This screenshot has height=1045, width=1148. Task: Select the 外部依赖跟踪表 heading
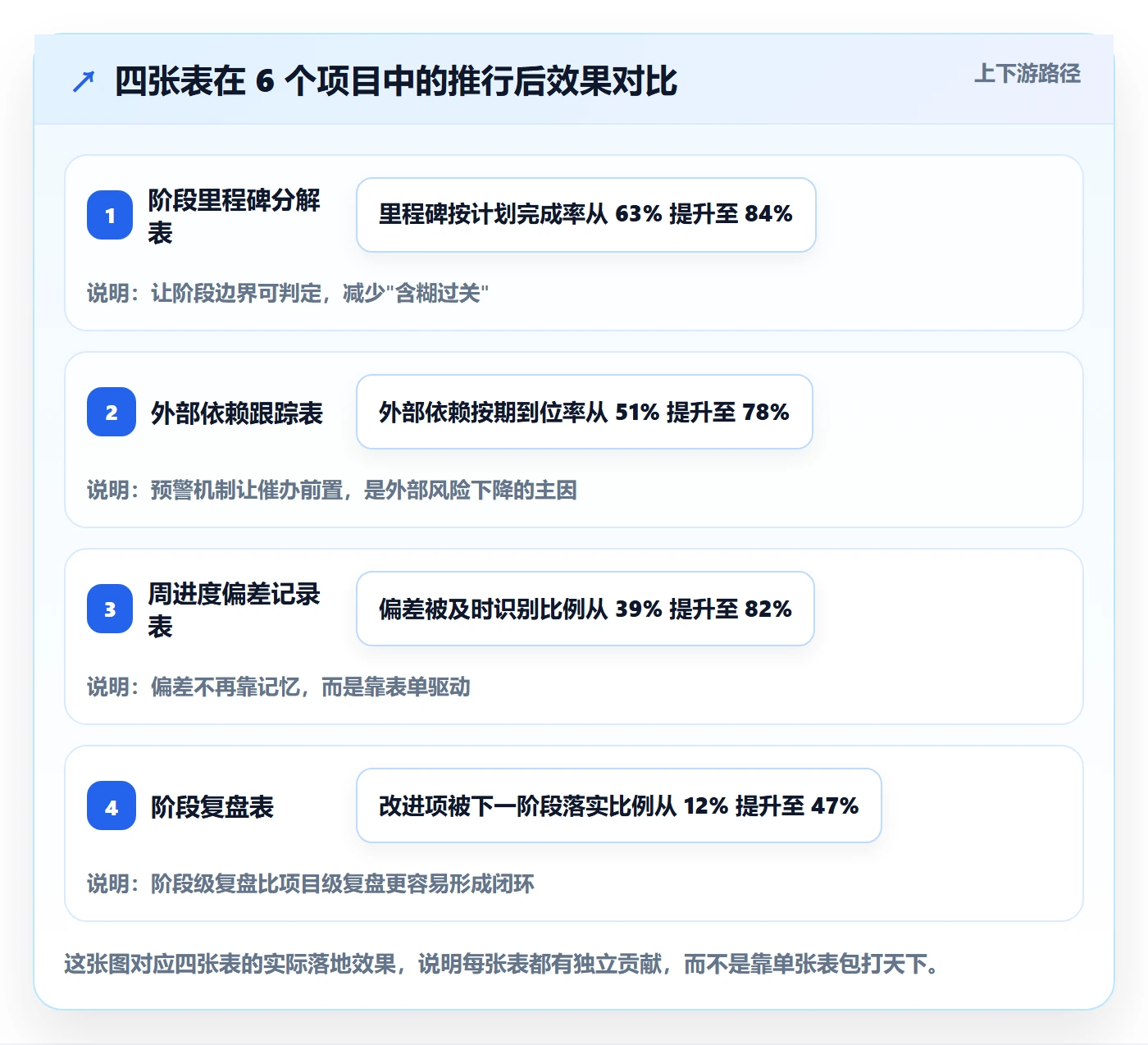(x=237, y=413)
